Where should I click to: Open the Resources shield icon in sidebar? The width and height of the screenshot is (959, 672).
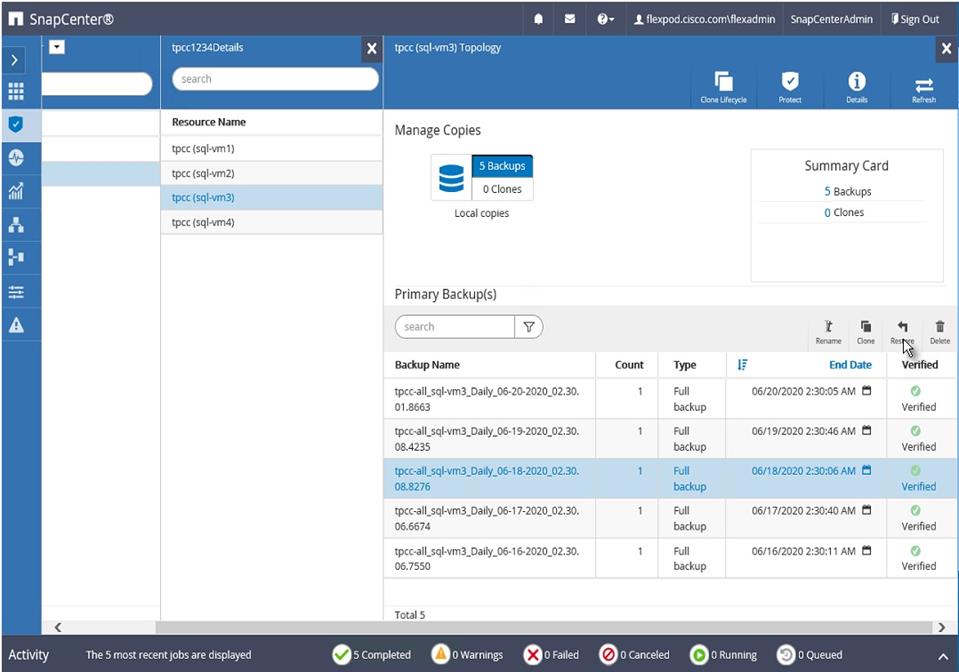16,124
